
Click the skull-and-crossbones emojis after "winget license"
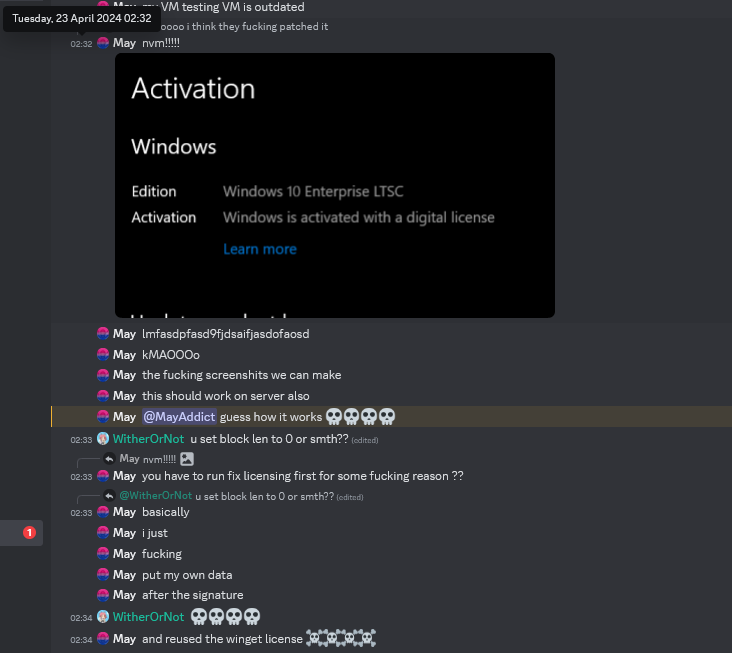pos(341,639)
